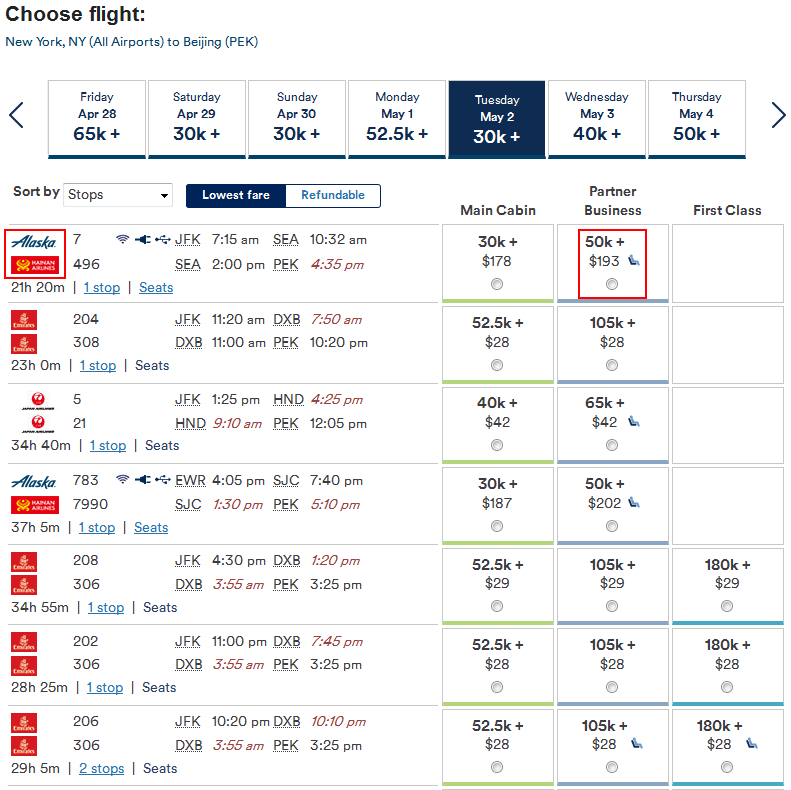Click the Wi-Fi icon on Alaska flight 7
Viewport: 791px width, 790px height.
tap(122, 239)
